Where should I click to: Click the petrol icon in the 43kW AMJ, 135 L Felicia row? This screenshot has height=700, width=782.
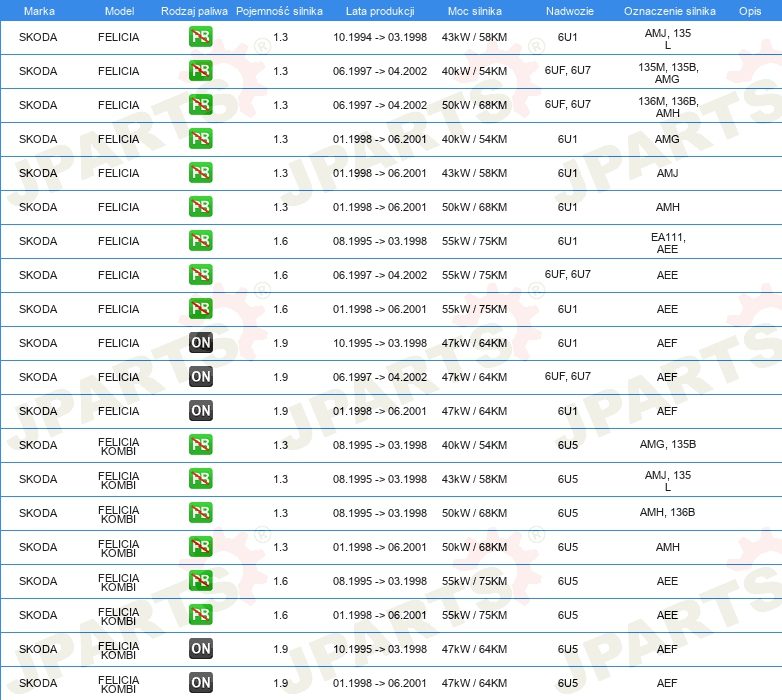pyautogui.click(x=200, y=36)
